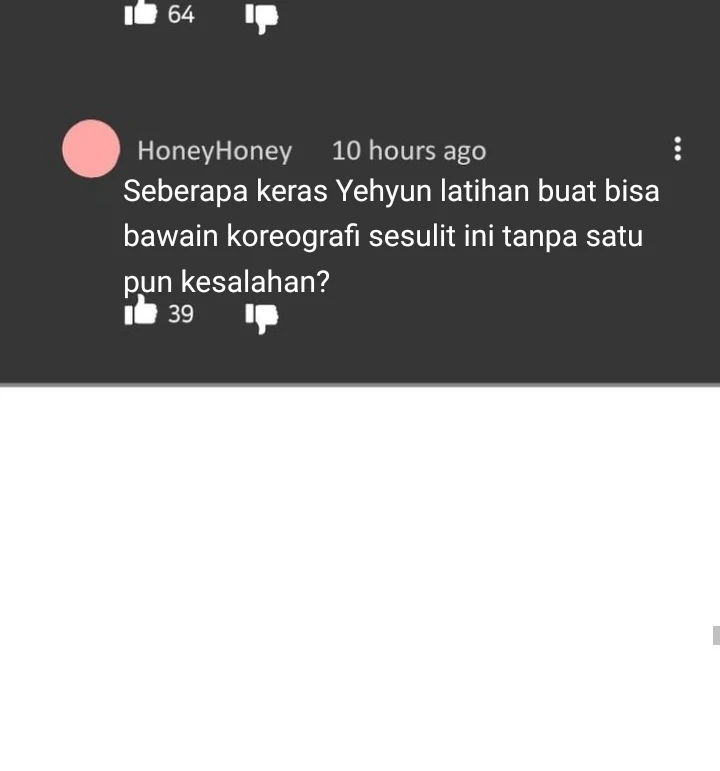Click the gray scrollbar thumb on right edge
This screenshot has width=720, height=771.
click(x=716, y=635)
